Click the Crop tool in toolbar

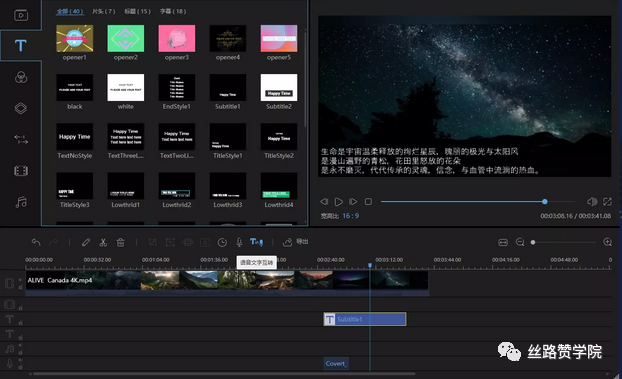tap(152, 242)
